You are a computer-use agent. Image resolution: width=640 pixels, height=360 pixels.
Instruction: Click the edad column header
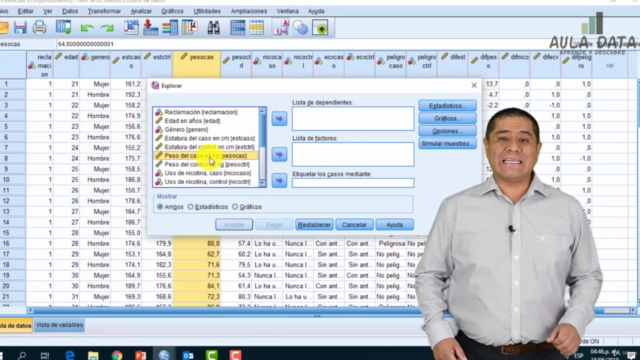click(x=66, y=64)
